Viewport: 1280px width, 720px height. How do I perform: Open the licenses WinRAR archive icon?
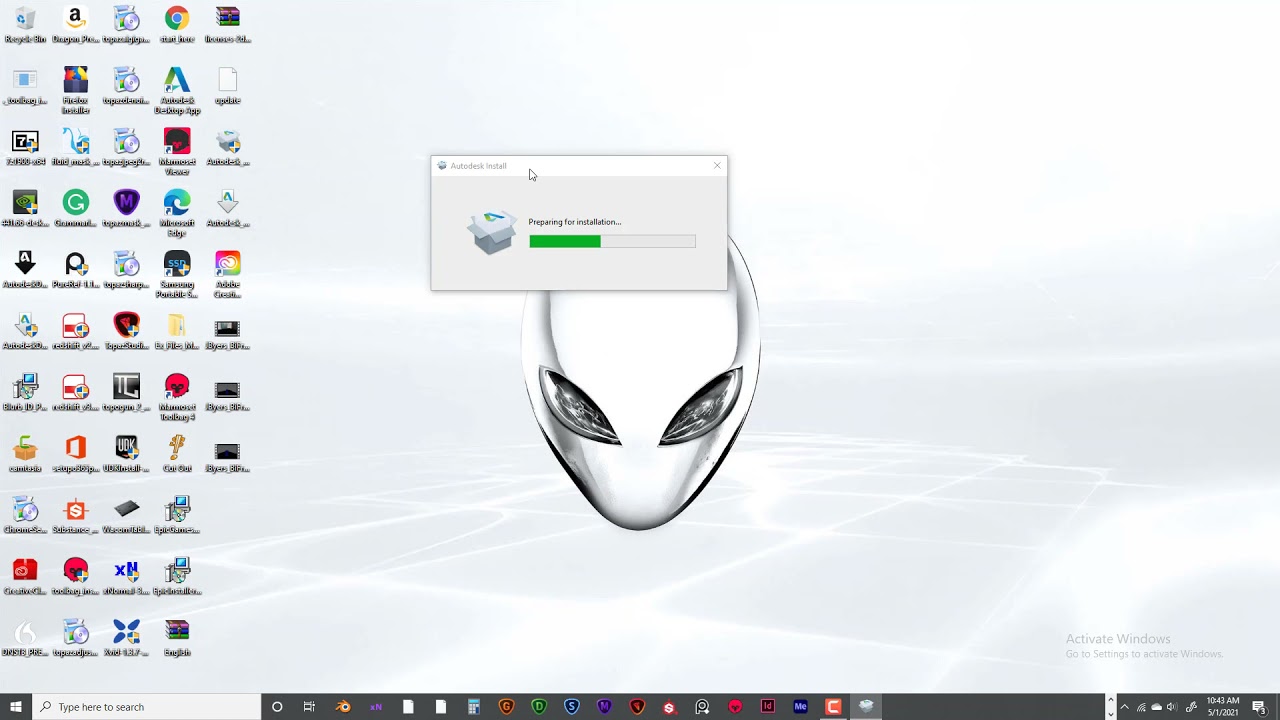[228, 24]
